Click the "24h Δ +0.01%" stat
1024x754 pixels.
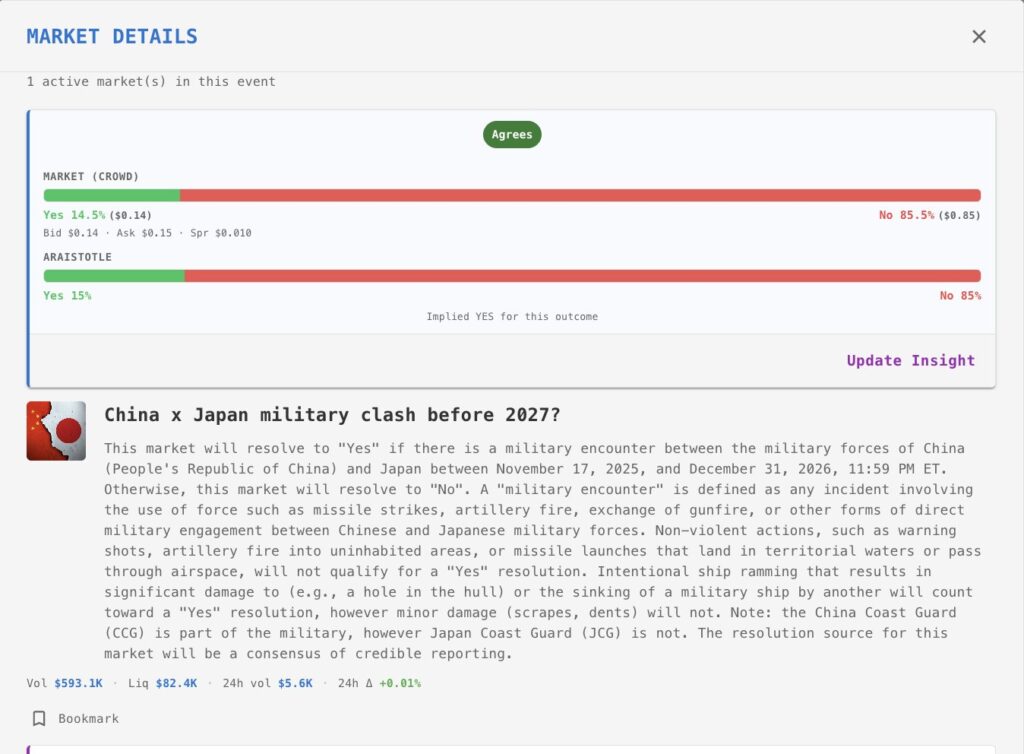pyautogui.click(x=379, y=683)
